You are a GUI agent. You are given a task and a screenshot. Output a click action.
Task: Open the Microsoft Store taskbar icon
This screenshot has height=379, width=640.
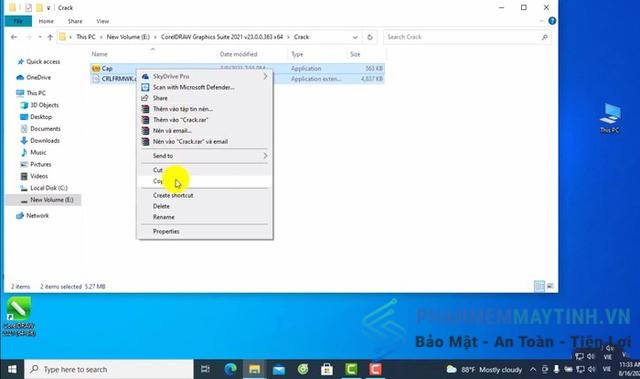pyautogui.click(x=327, y=369)
